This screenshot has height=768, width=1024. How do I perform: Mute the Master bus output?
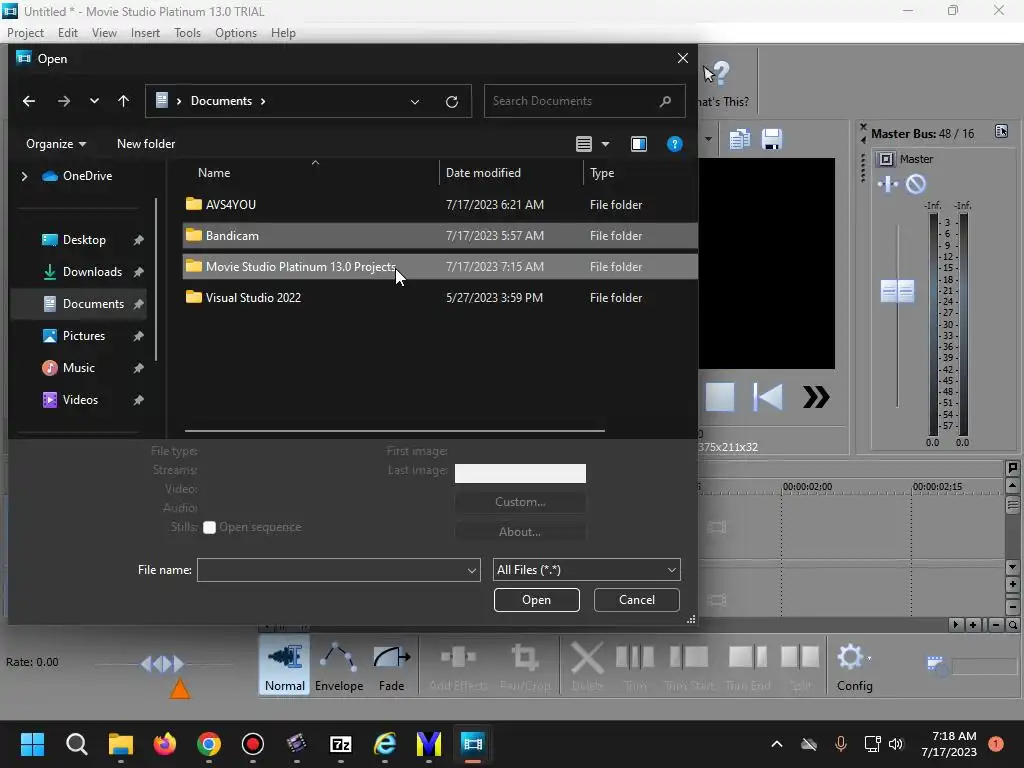(916, 184)
